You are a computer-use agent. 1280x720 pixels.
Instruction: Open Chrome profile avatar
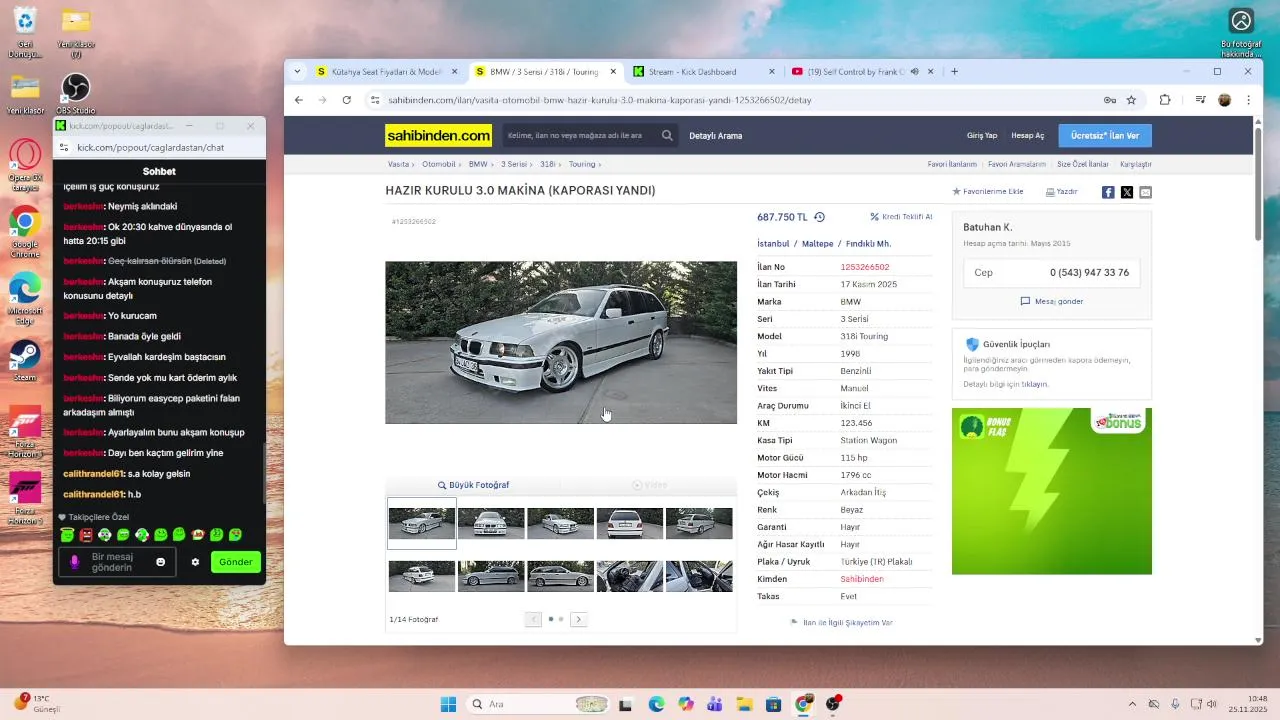pyautogui.click(x=1224, y=100)
